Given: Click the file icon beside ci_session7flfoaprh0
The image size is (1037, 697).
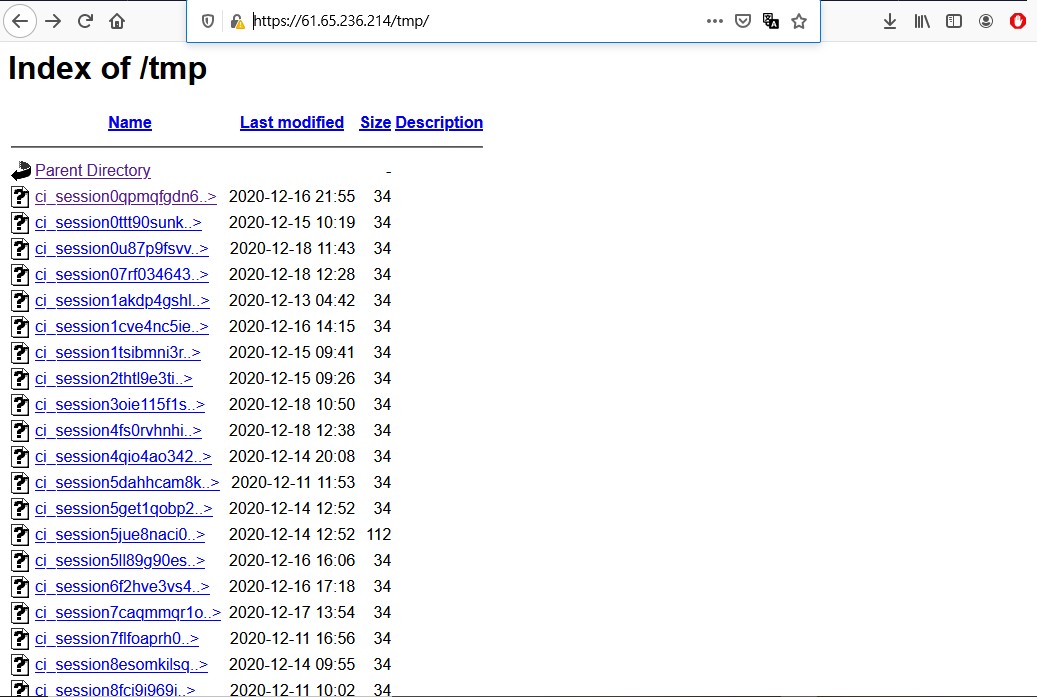Looking at the screenshot, I should [x=21, y=639].
